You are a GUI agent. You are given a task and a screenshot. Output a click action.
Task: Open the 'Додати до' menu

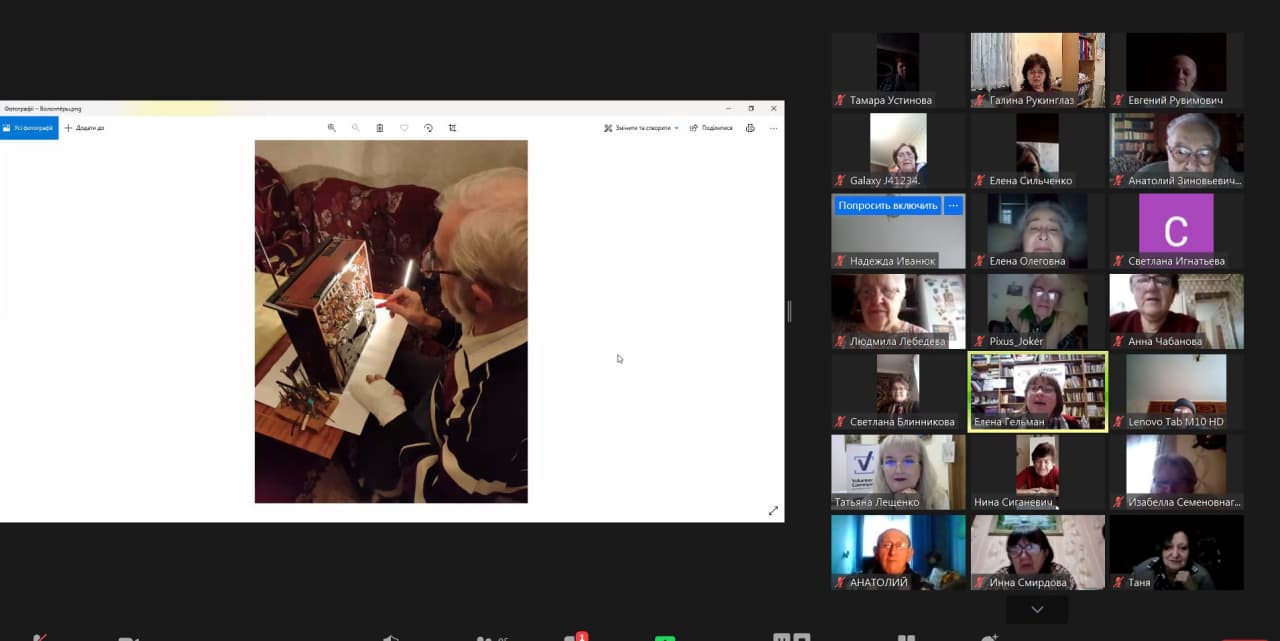(x=85, y=128)
